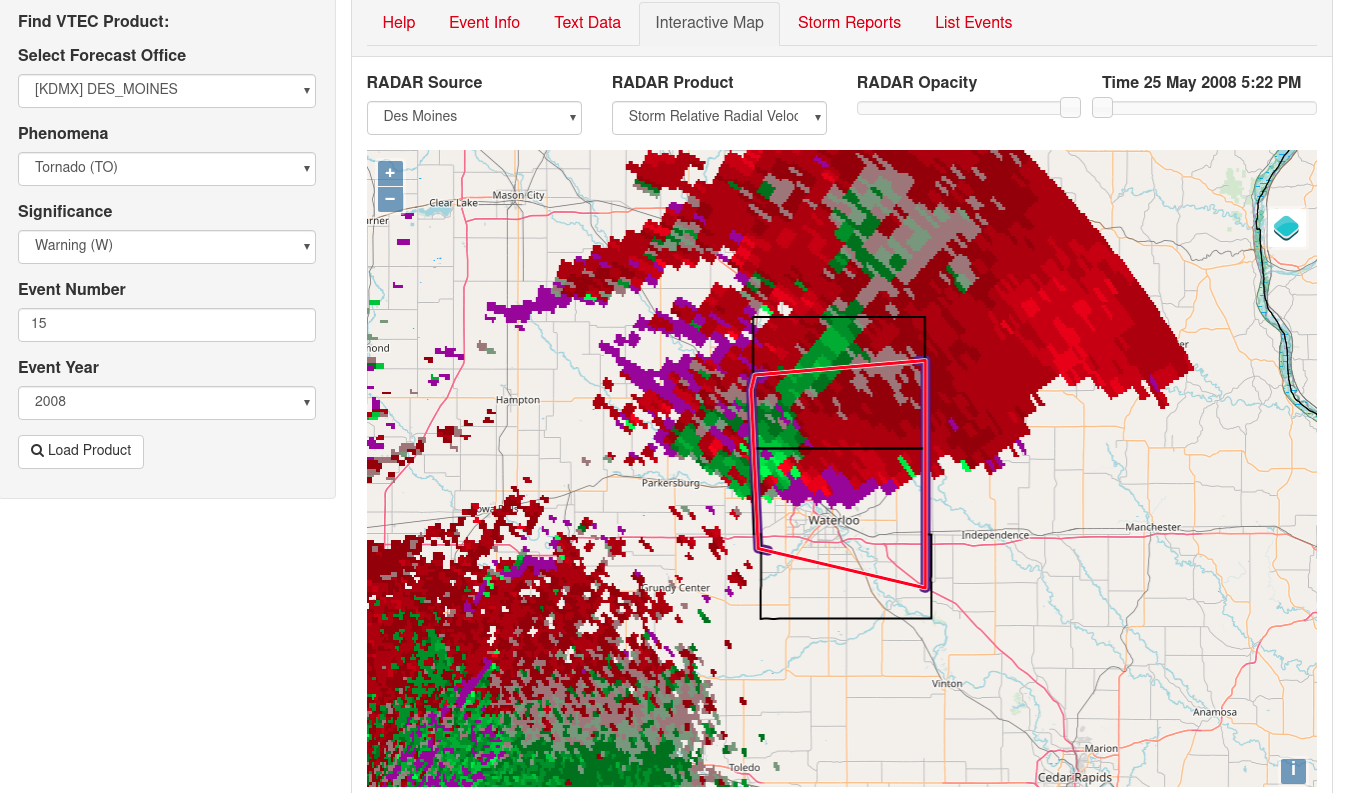The height and width of the screenshot is (793, 1347).
Task: Click Waterloo city on the map
Action: coord(833,521)
